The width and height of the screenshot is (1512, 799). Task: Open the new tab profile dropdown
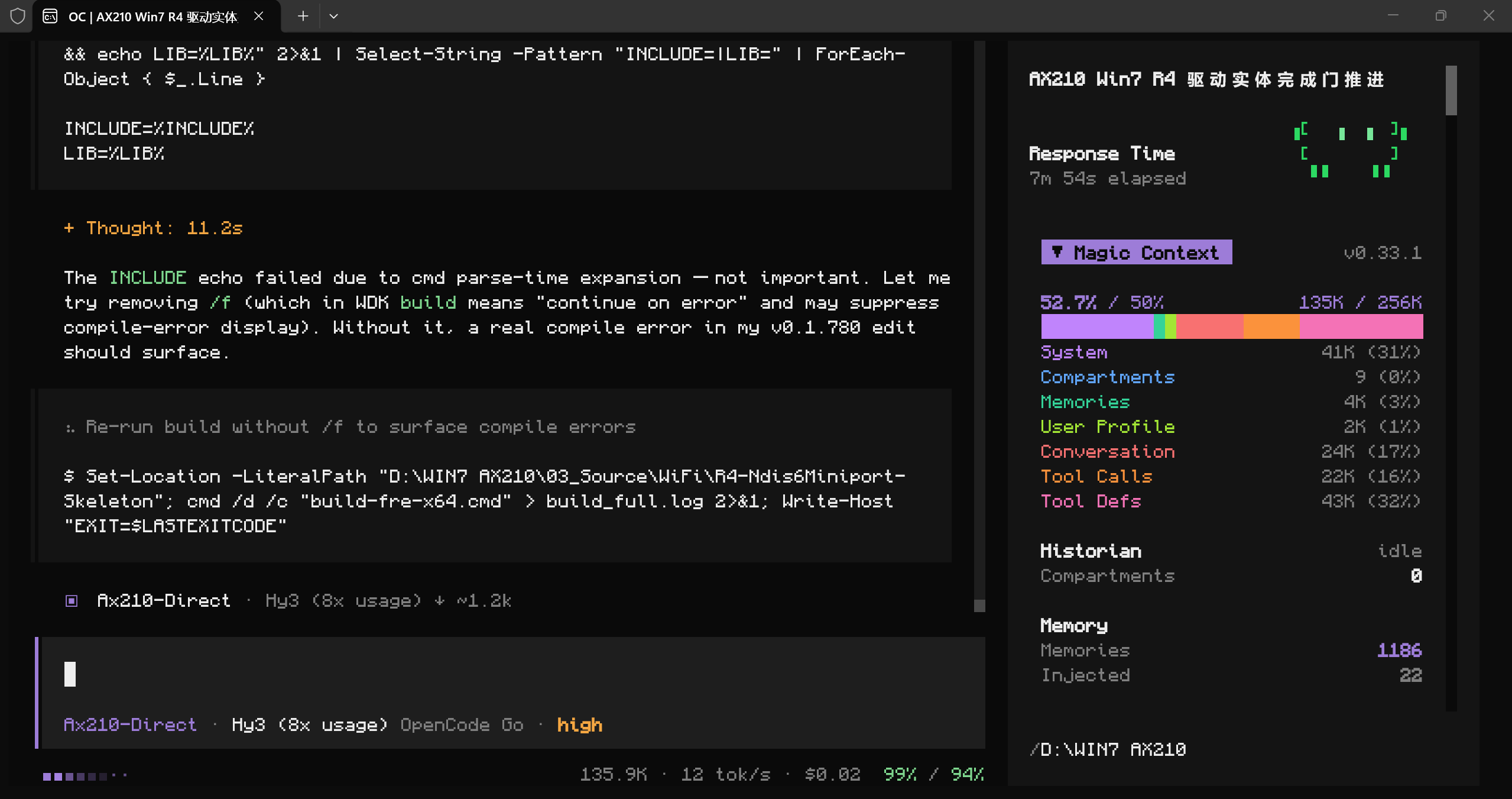click(333, 16)
